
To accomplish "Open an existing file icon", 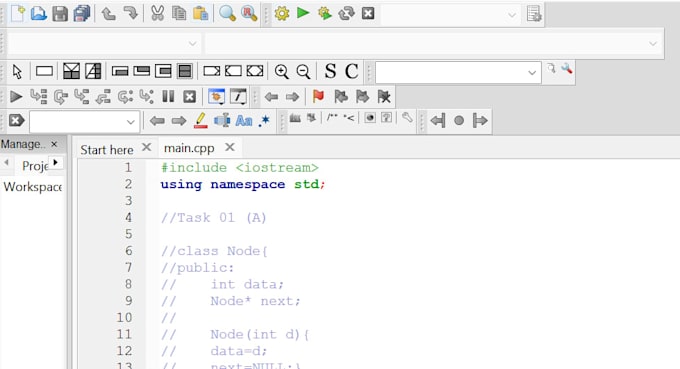I will (39, 14).
